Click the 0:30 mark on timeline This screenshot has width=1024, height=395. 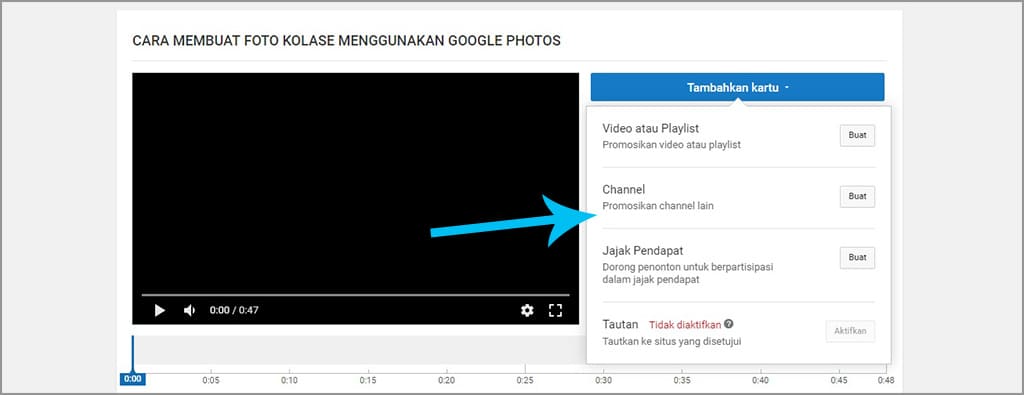603,380
